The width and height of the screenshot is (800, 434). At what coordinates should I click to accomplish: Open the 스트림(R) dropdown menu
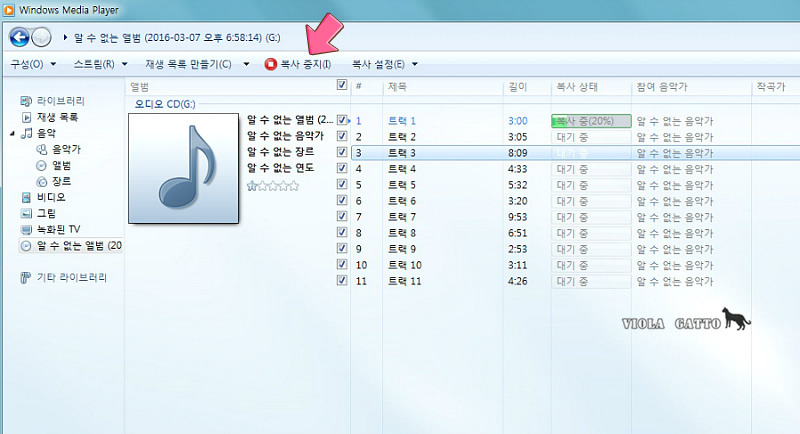pos(101,64)
